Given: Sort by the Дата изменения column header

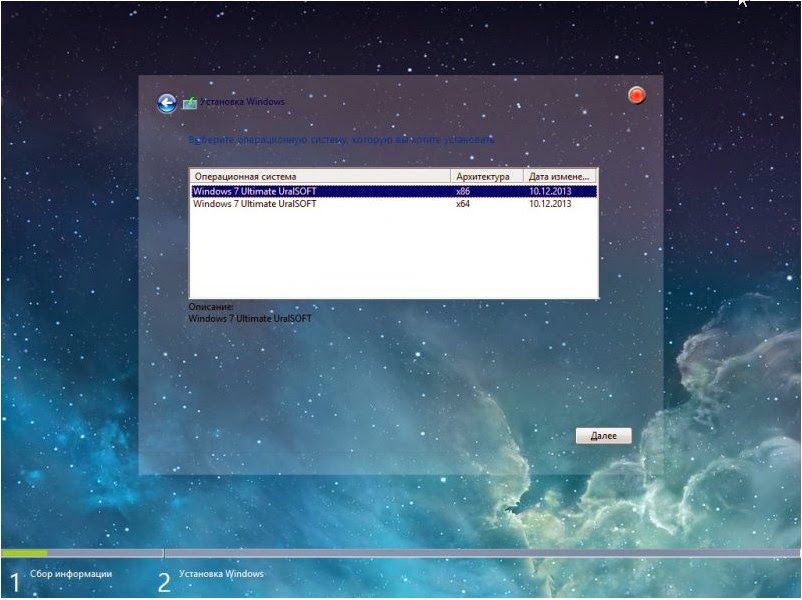Looking at the screenshot, I should (560, 176).
